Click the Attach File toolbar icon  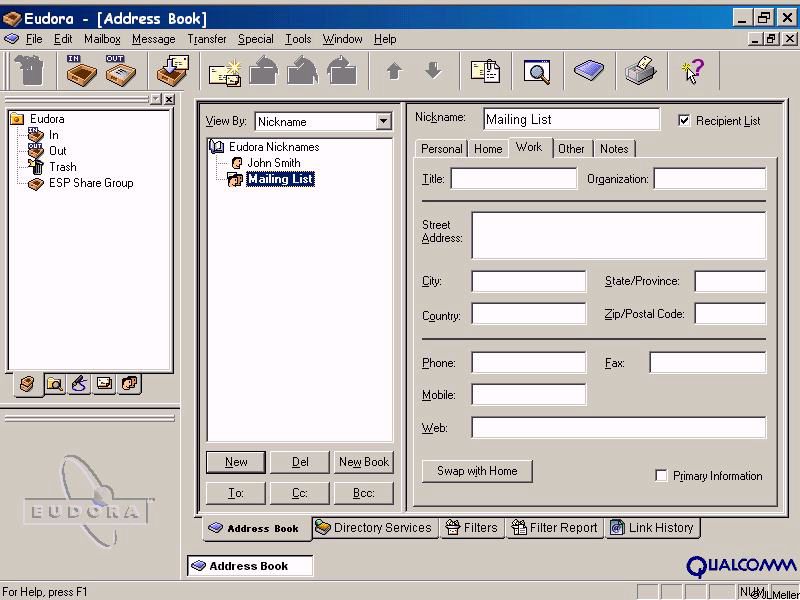485,71
